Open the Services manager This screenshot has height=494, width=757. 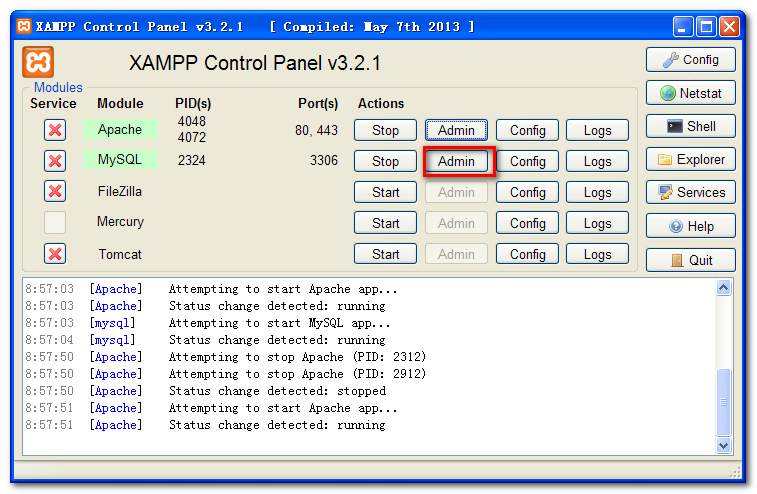click(690, 192)
